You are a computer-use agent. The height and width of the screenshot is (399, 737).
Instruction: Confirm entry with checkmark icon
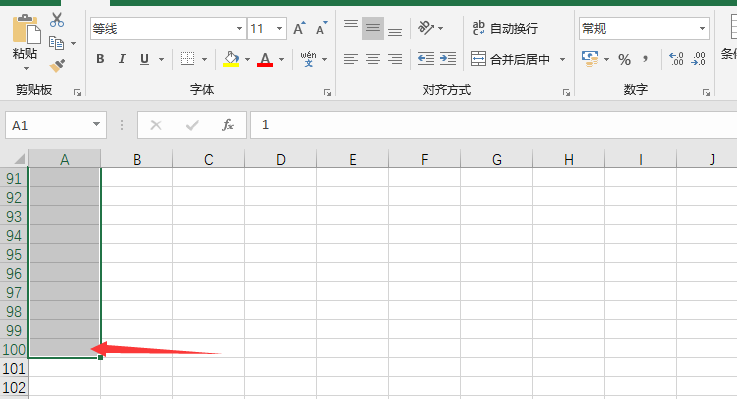click(x=192, y=125)
